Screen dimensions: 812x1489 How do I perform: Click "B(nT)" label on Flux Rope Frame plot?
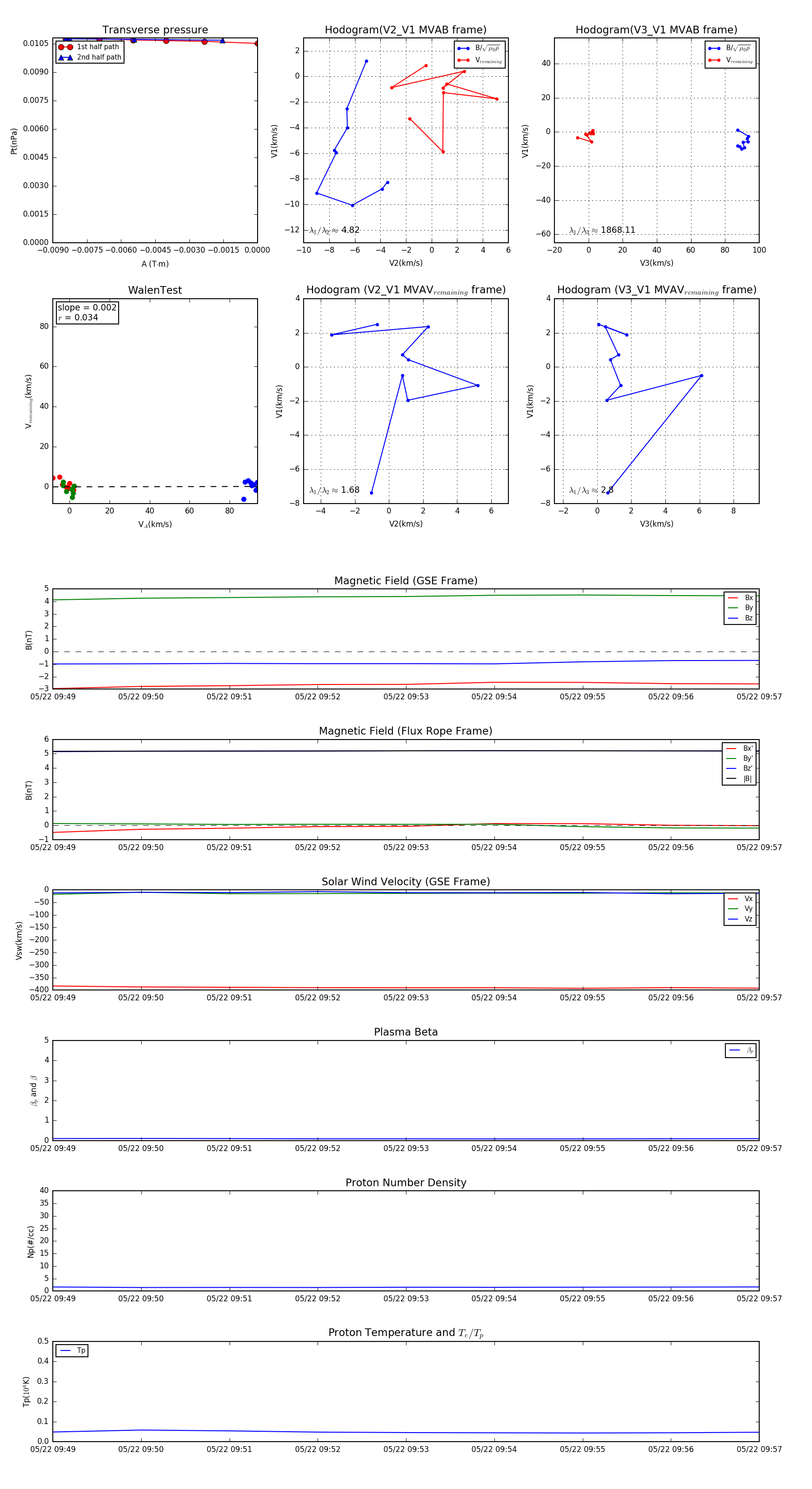point(29,790)
